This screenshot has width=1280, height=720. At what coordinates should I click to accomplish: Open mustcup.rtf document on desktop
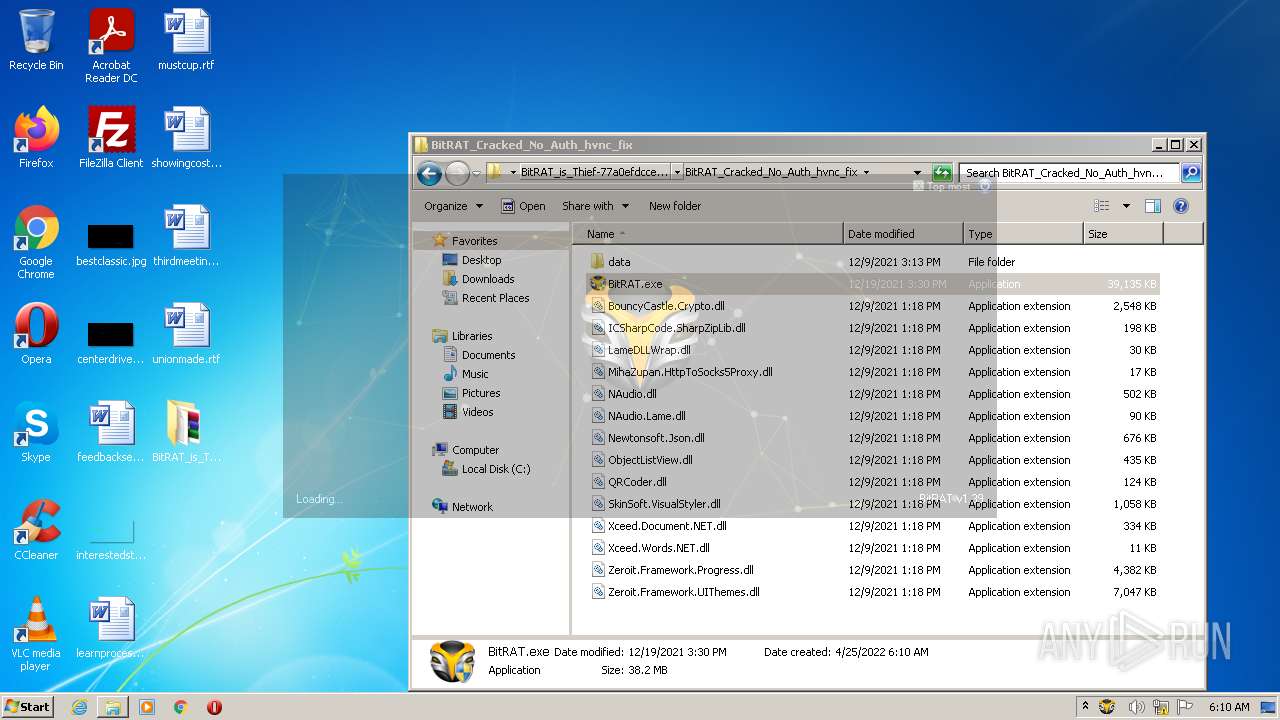click(186, 40)
